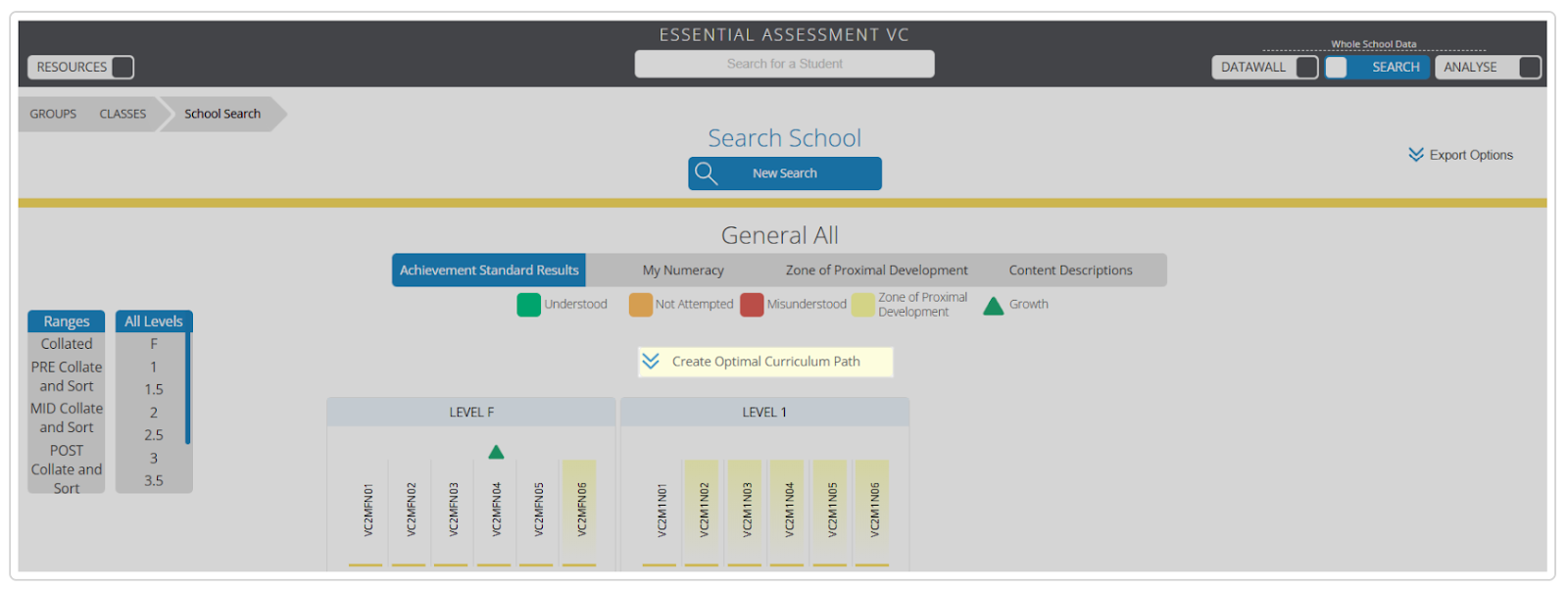The height and width of the screenshot is (589, 1568).
Task: Select the Ranges header
Action: coord(67,321)
